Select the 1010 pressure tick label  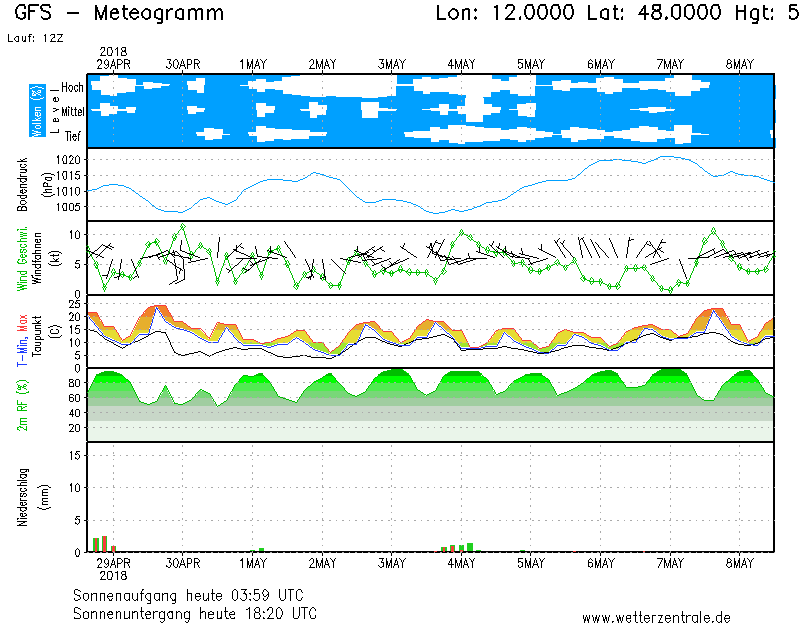point(68,192)
